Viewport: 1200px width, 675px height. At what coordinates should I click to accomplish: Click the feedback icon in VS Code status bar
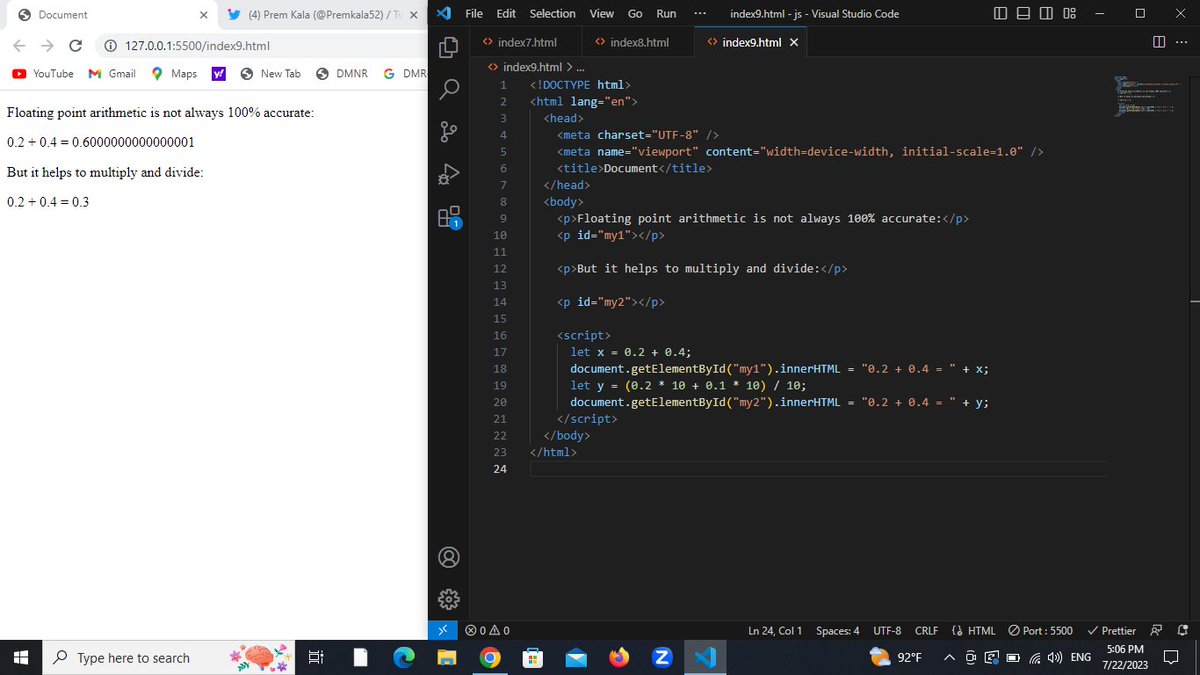(1157, 630)
